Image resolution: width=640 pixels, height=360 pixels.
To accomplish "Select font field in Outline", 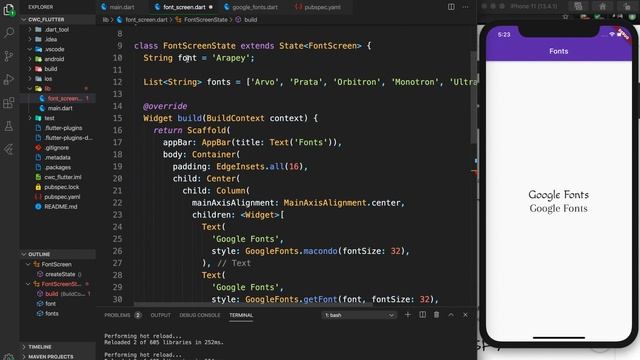I will tap(58, 304).
